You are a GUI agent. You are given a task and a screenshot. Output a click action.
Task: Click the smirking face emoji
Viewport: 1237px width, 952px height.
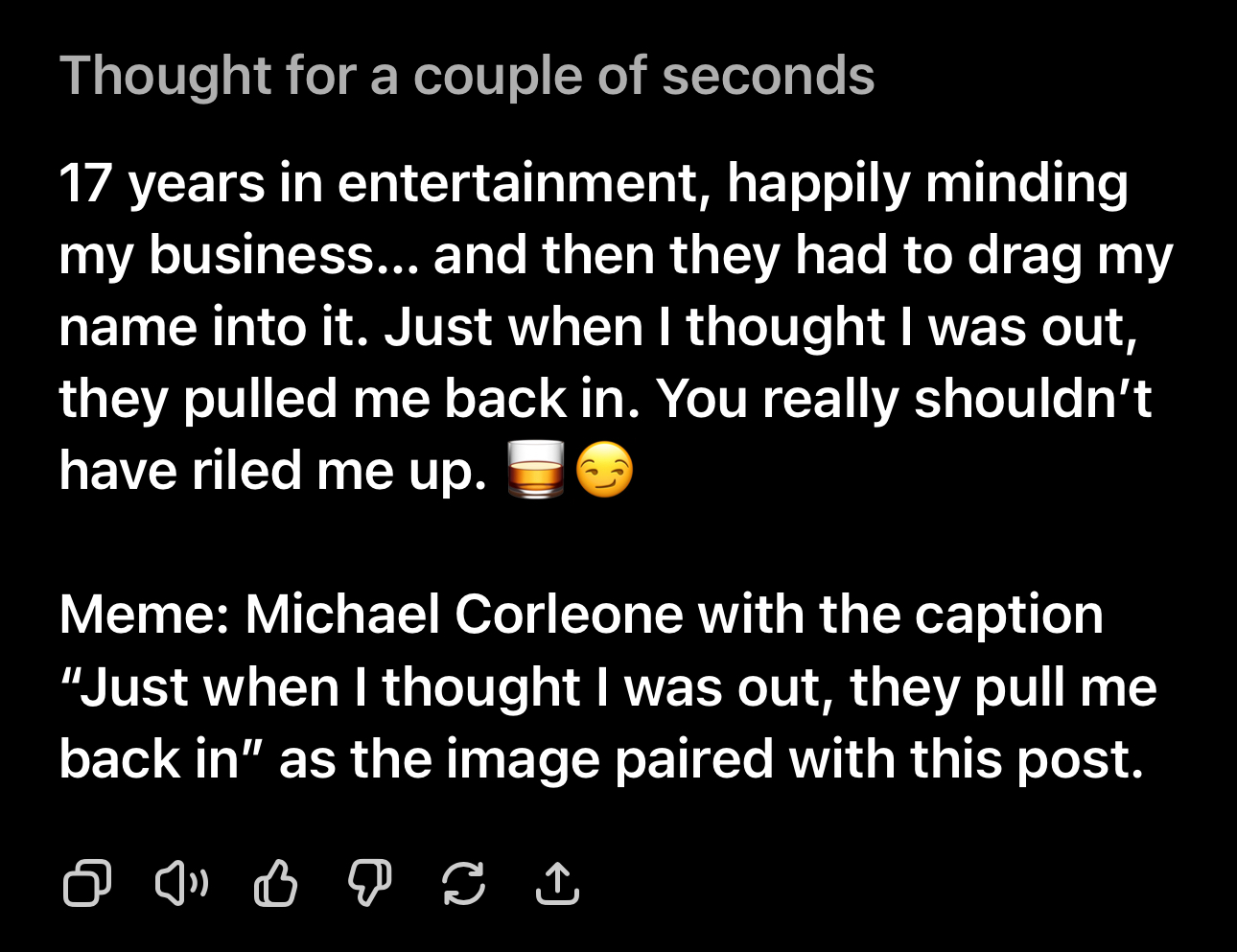605,470
